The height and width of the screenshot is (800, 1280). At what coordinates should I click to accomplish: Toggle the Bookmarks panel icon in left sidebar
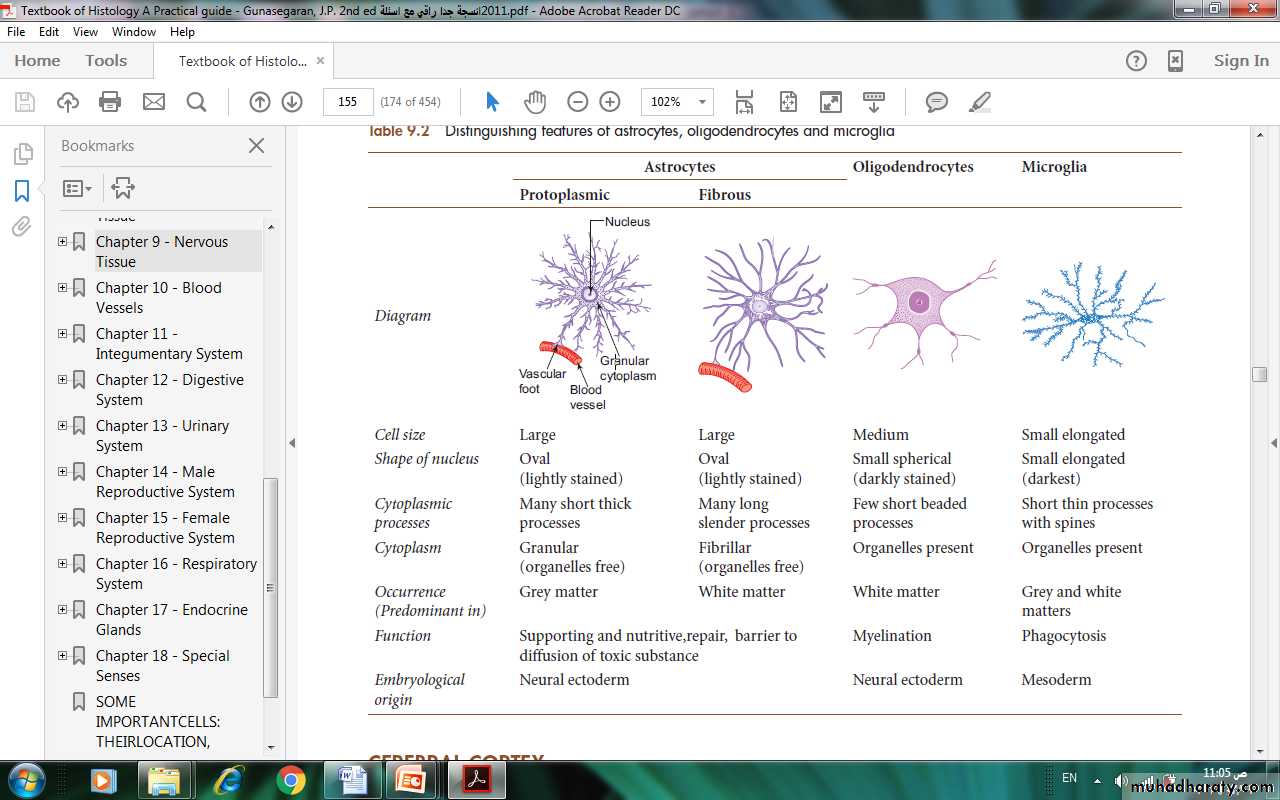[22, 190]
